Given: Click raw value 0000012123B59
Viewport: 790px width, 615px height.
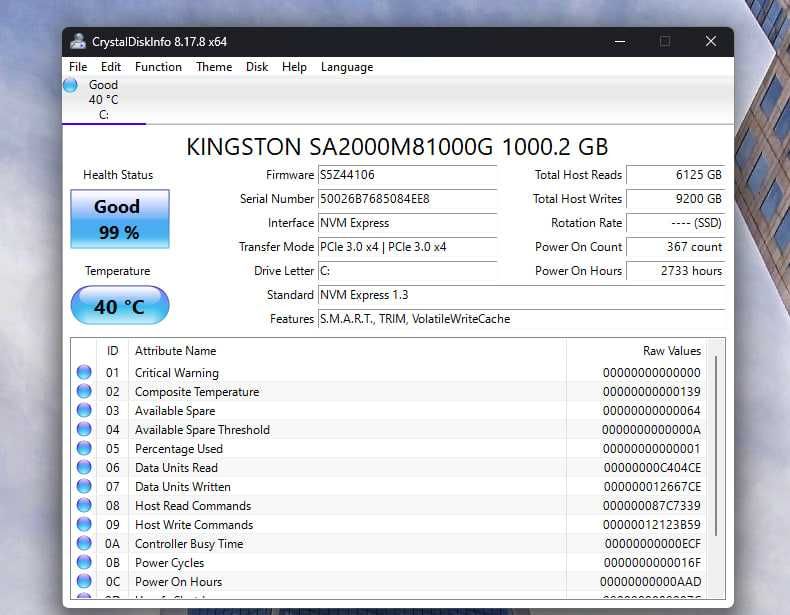Looking at the screenshot, I should coord(651,525).
